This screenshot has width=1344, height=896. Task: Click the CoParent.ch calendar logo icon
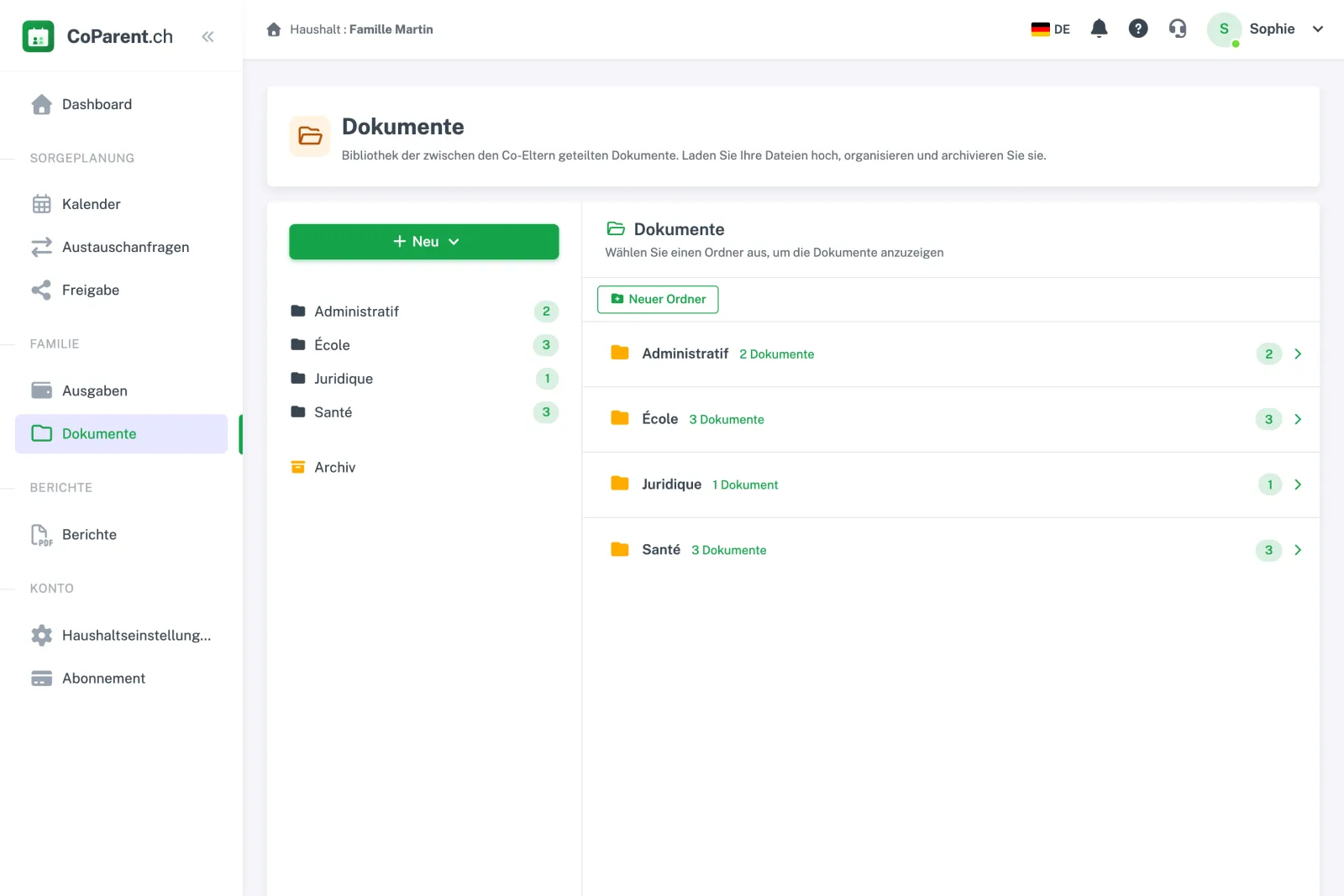(38, 36)
